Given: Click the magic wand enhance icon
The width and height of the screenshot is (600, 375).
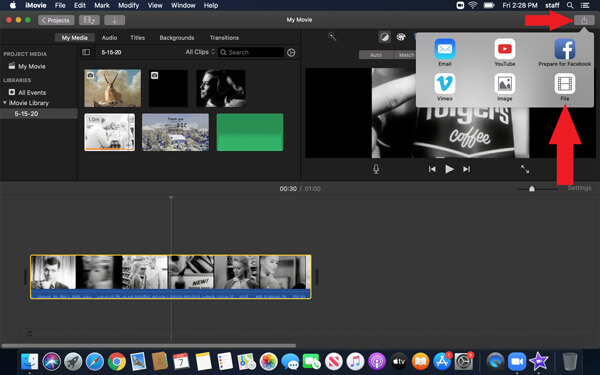Looking at the screenshot, I should click(x=332, y=37).
